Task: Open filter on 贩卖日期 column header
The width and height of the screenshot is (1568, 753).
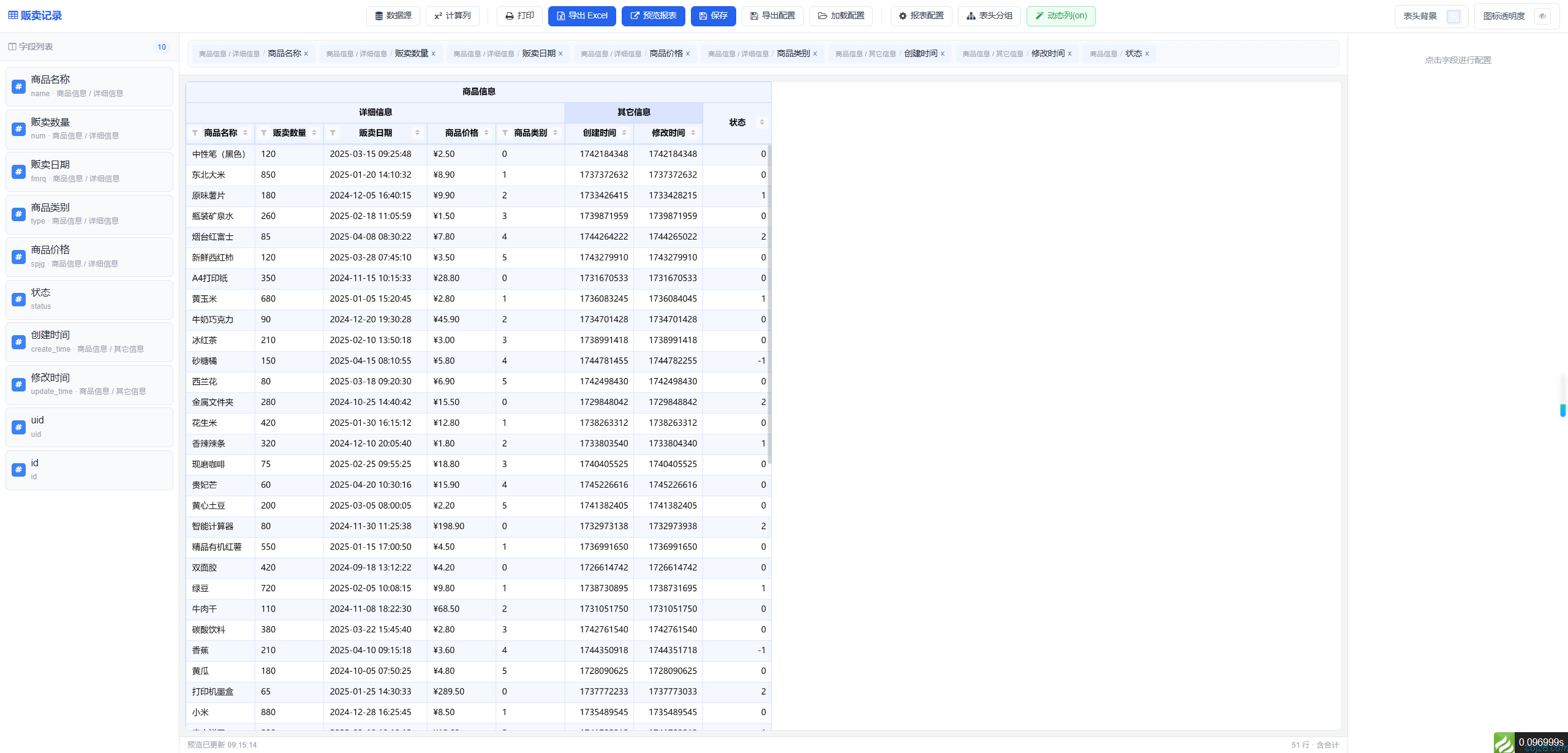Action: tap(333, 133)
